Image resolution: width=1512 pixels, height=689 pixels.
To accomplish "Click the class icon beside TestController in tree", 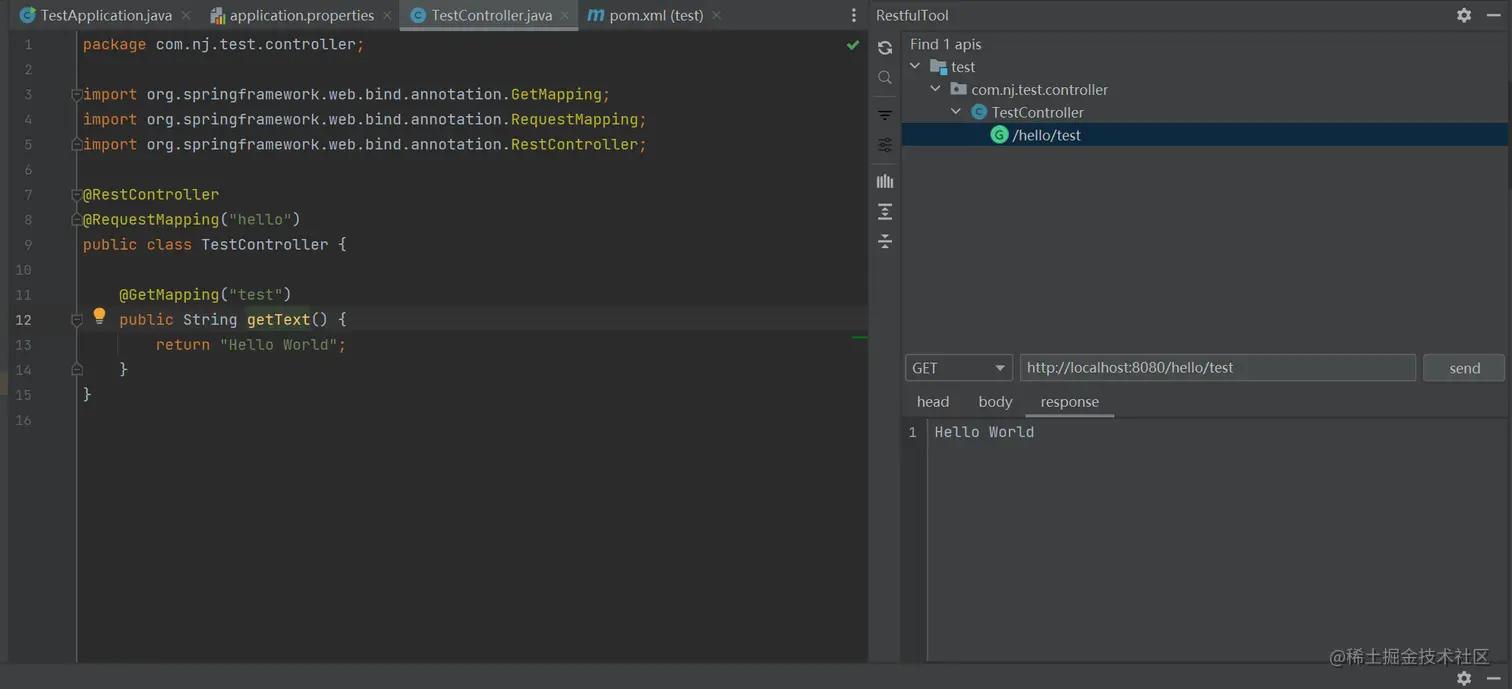I will pos(979,112).
